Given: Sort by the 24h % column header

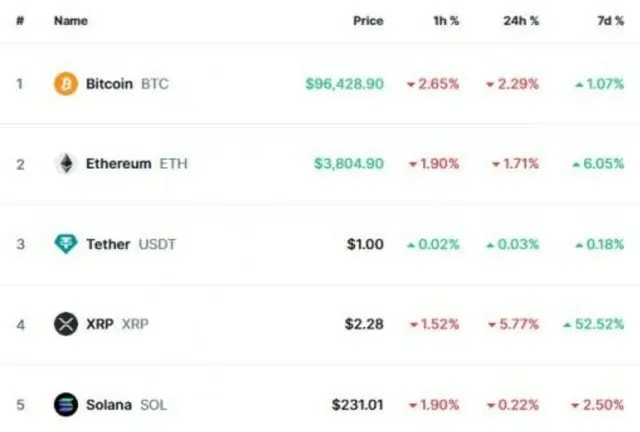Looking at the screenshot, I should 521,21.
